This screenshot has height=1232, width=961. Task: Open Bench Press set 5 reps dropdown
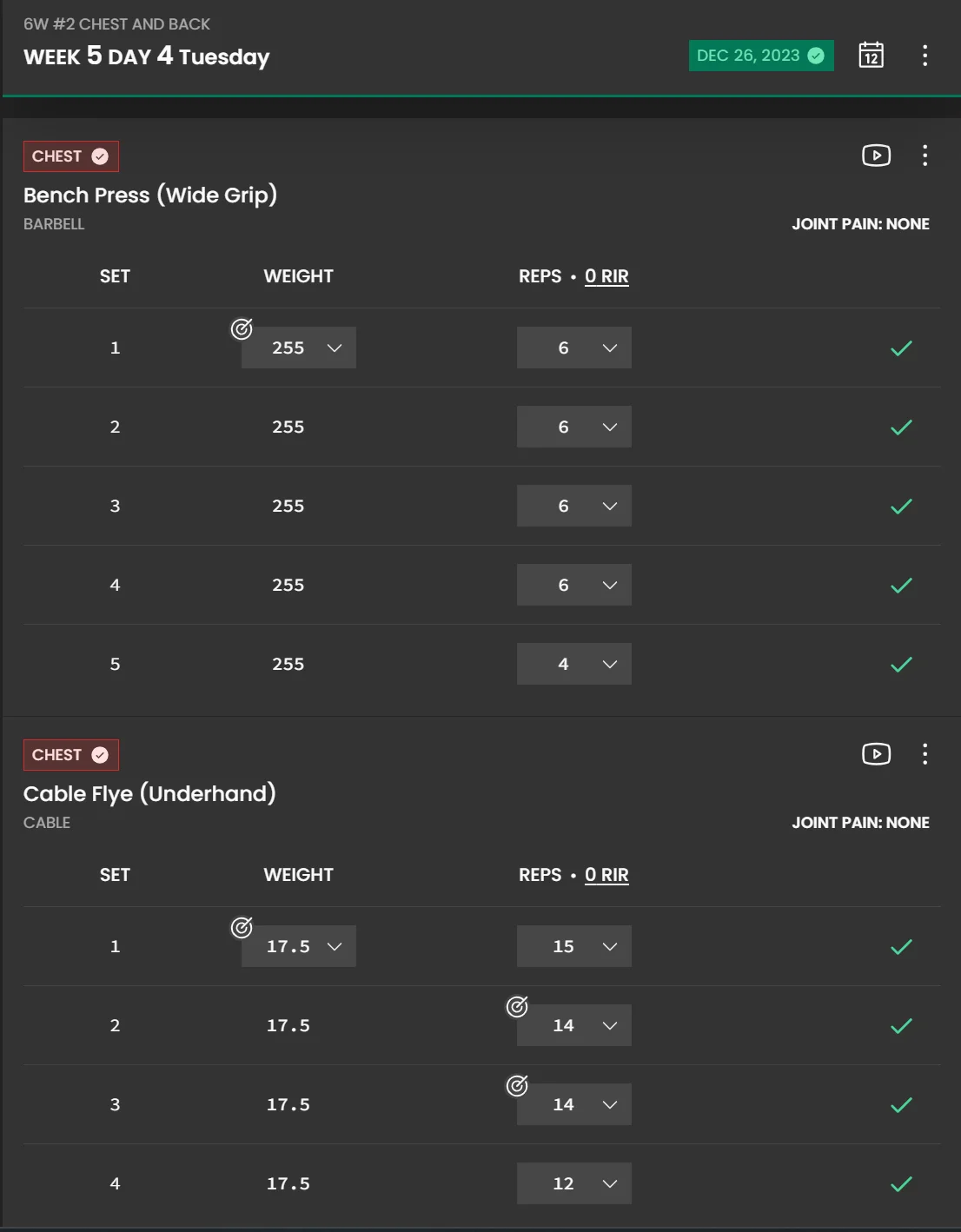[x=574, y=665]
